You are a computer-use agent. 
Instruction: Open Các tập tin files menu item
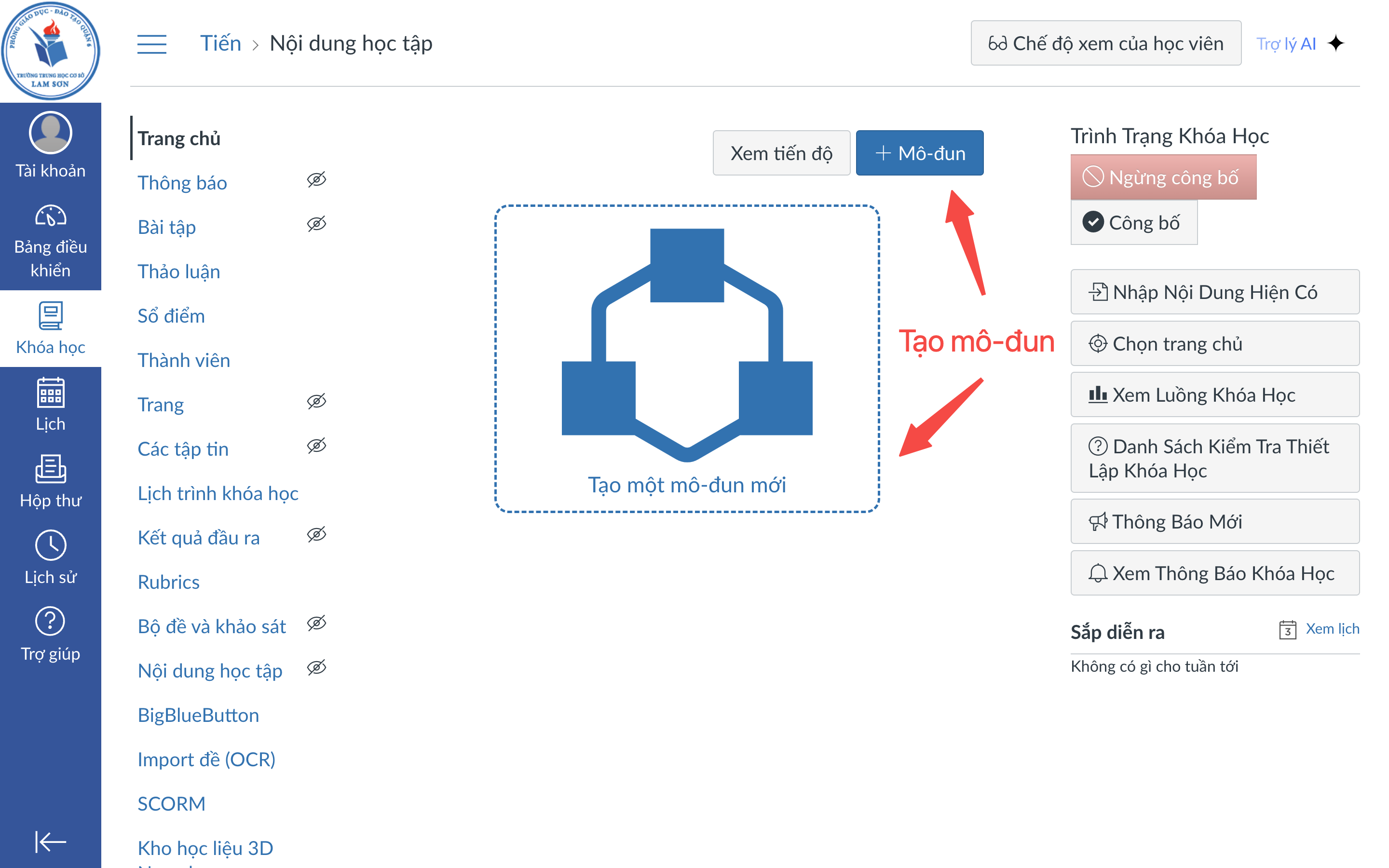(183, 448)
